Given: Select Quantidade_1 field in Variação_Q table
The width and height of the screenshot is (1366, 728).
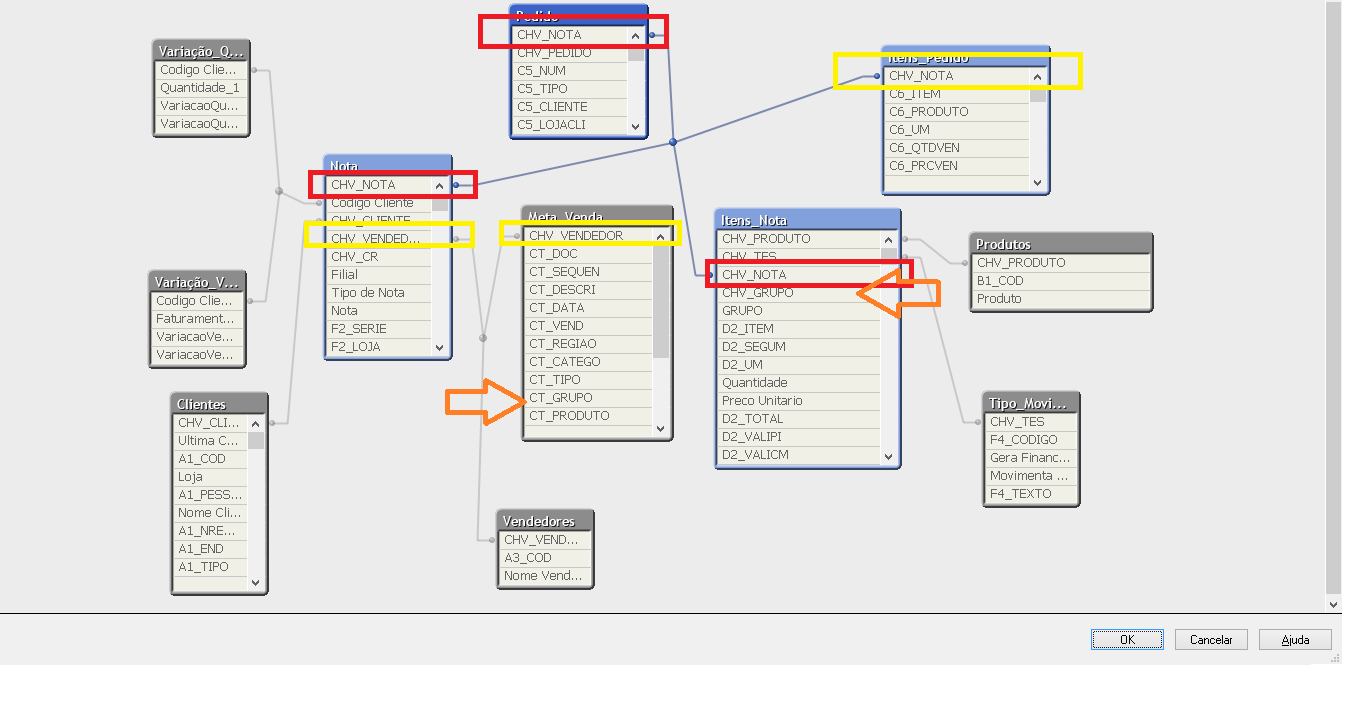Looking at the screenshot, I should (x=202, y=88).
